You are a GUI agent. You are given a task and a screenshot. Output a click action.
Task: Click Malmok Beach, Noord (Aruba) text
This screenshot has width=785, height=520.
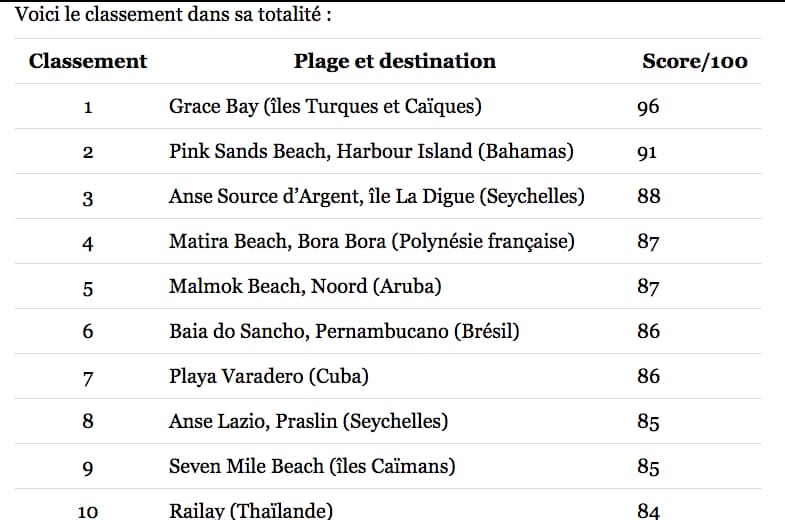click(305, 286)
